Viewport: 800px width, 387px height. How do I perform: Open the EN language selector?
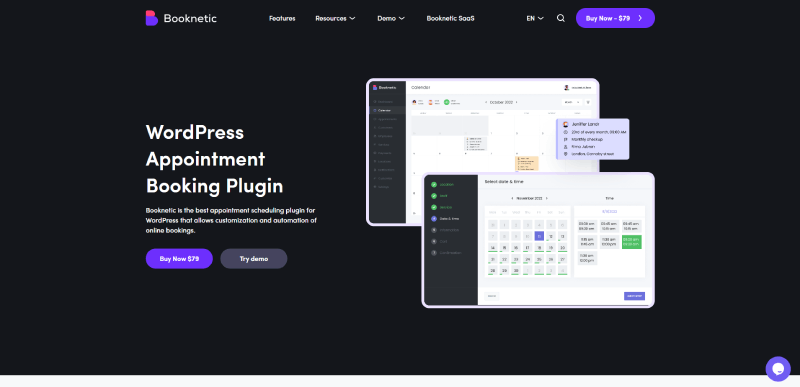tap(535, 18)
